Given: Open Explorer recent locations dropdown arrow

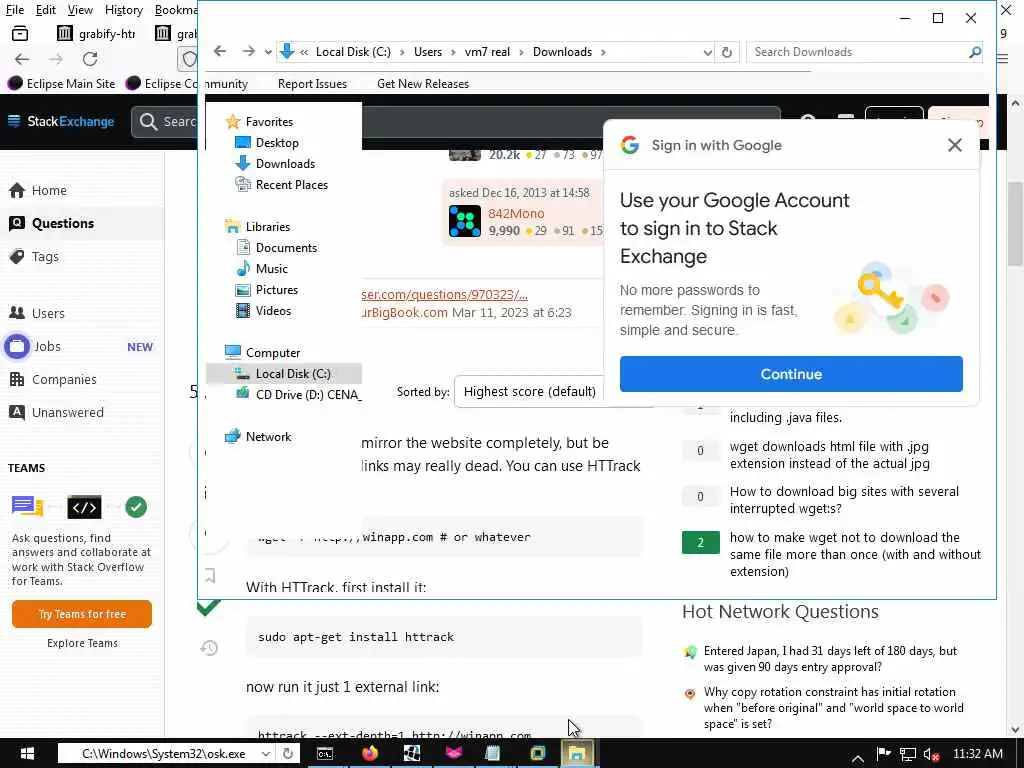Looking at the screenshot, I should pyautogui.click(x=268, y=52).
